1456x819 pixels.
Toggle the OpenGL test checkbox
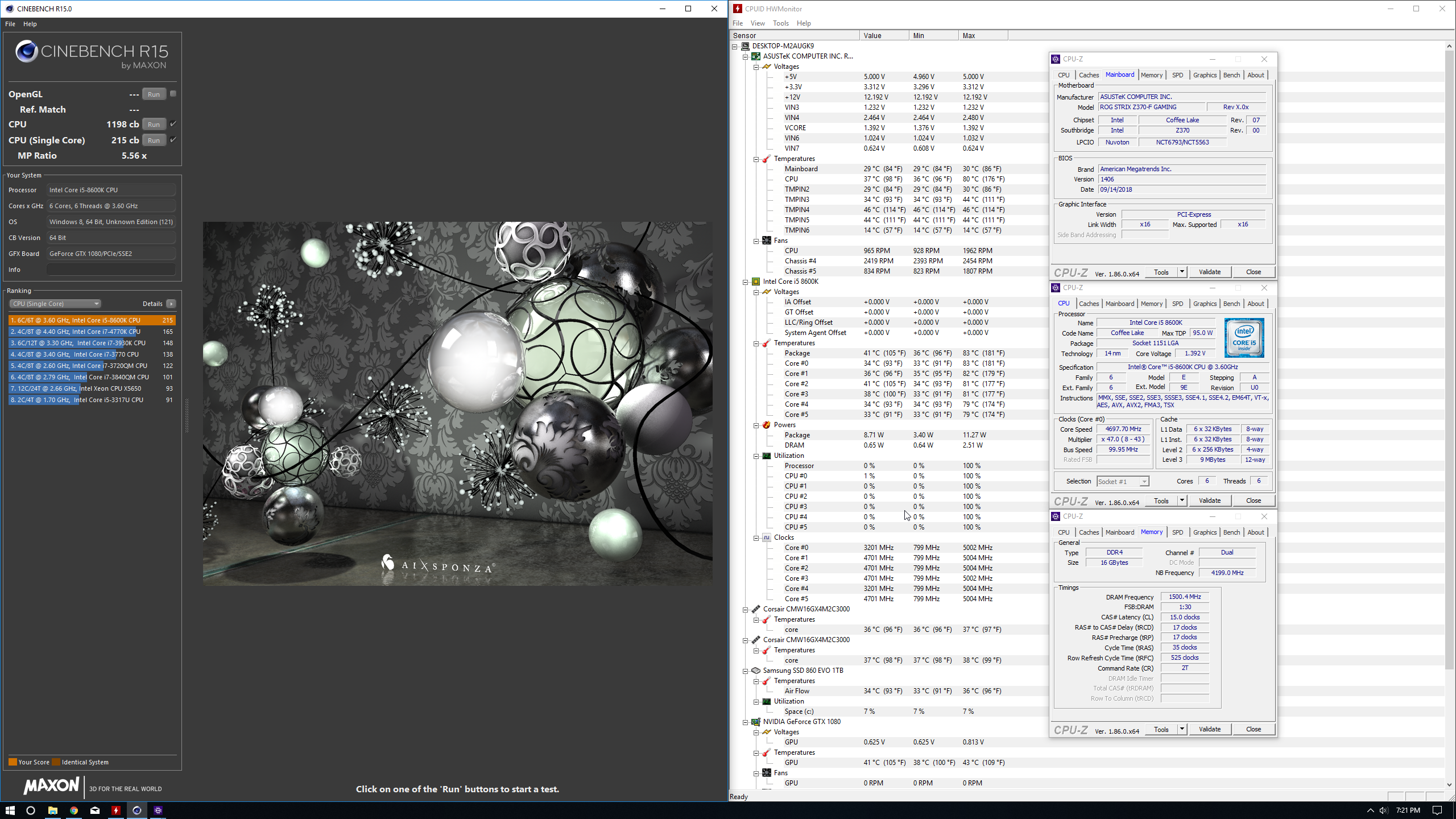pyautogui.click(x=173, y=94)
